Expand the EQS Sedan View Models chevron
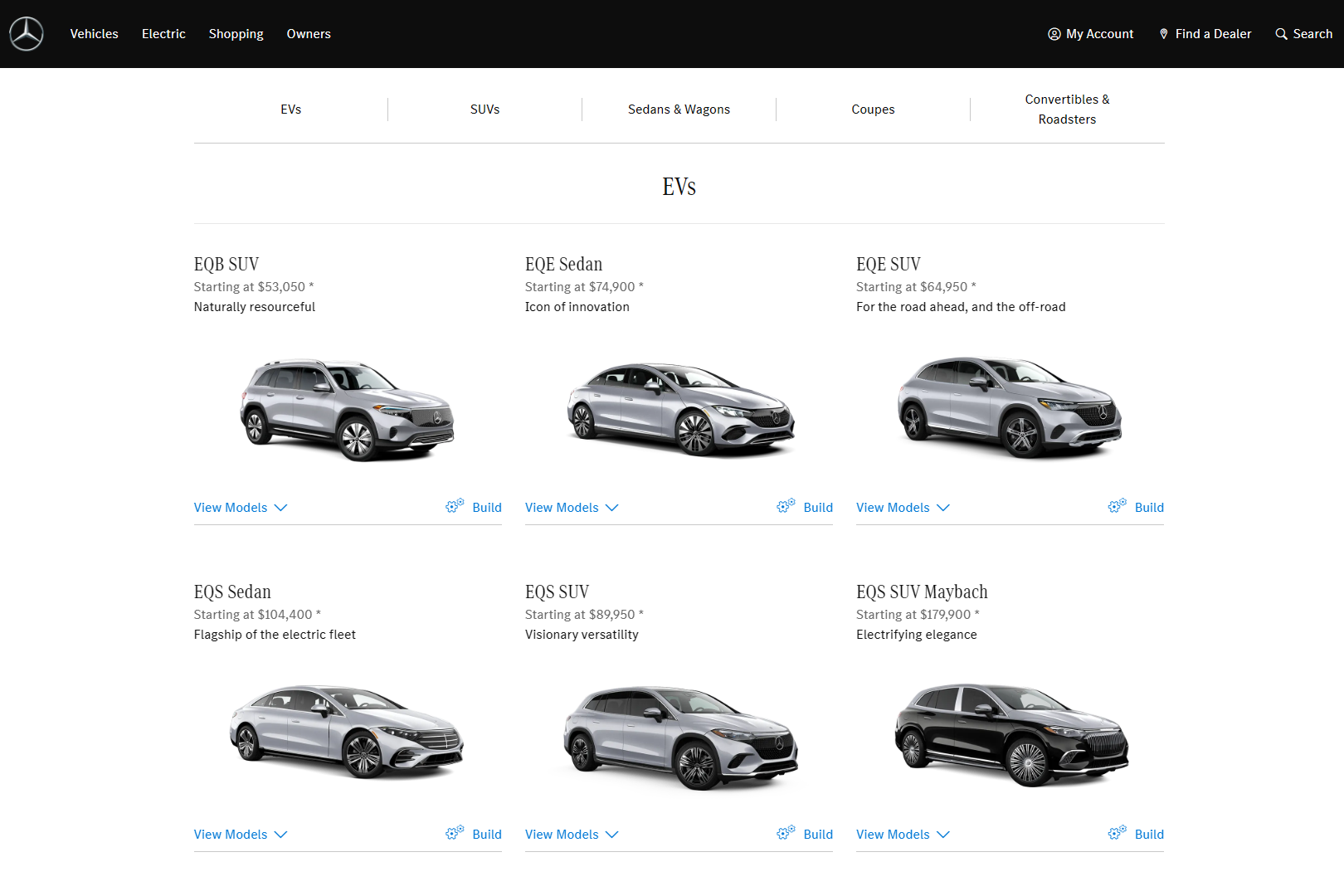The width and height of the screenshot is (1344, 896). (281, 835)
